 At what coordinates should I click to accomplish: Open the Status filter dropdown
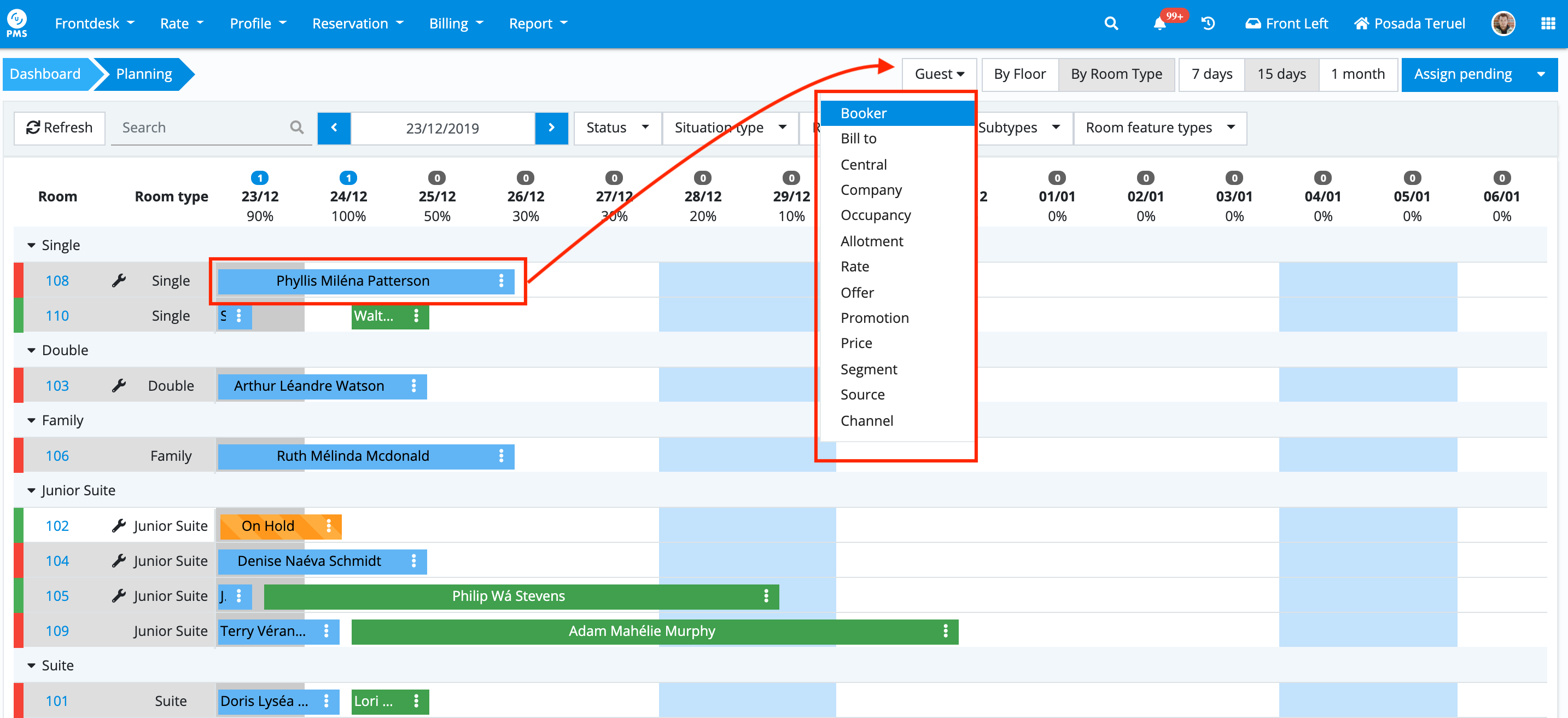click(616, 128)
